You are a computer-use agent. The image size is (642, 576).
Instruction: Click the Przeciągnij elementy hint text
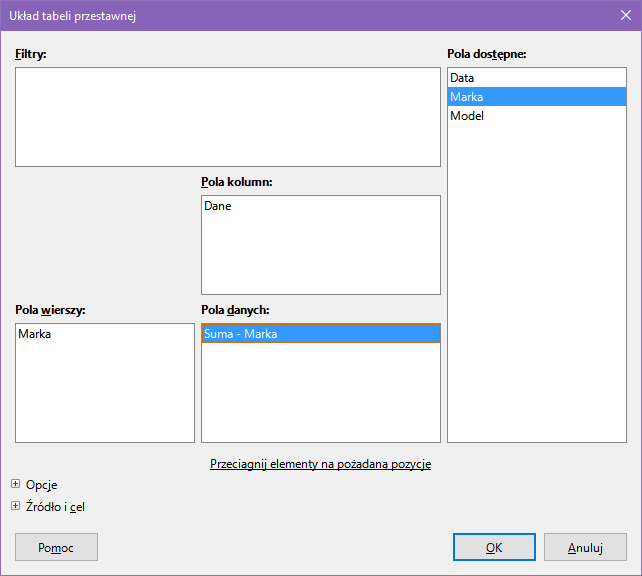[320, 464]
